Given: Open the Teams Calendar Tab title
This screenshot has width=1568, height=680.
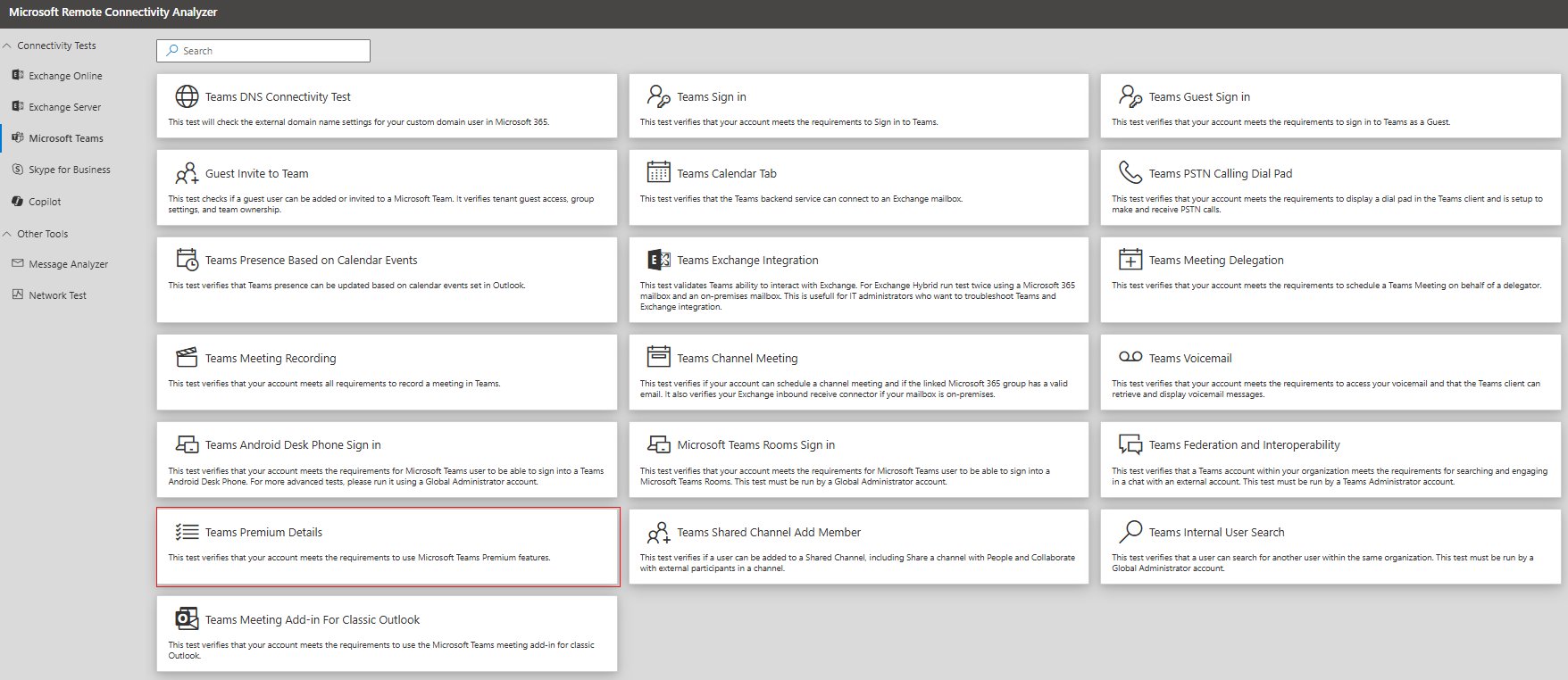Looking at the screenshot, I should pyautogui.click(x=727, y=173).
